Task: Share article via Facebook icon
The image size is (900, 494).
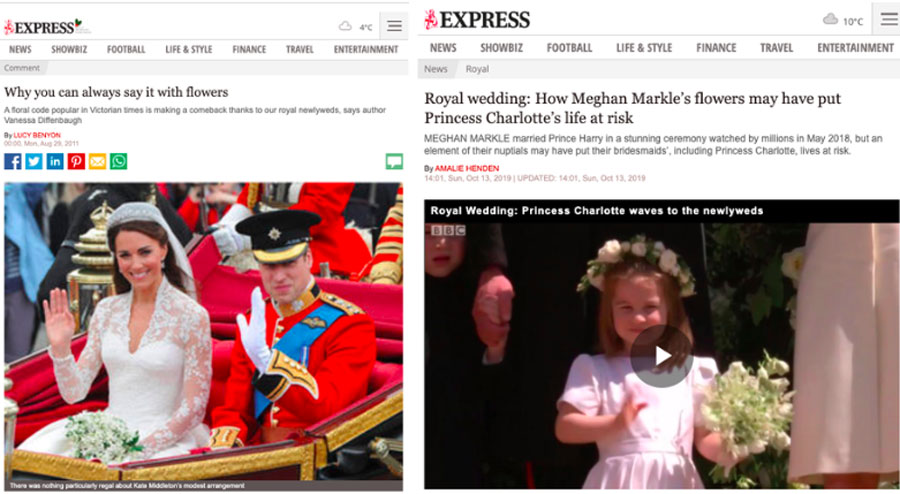Action: (13, 161)
